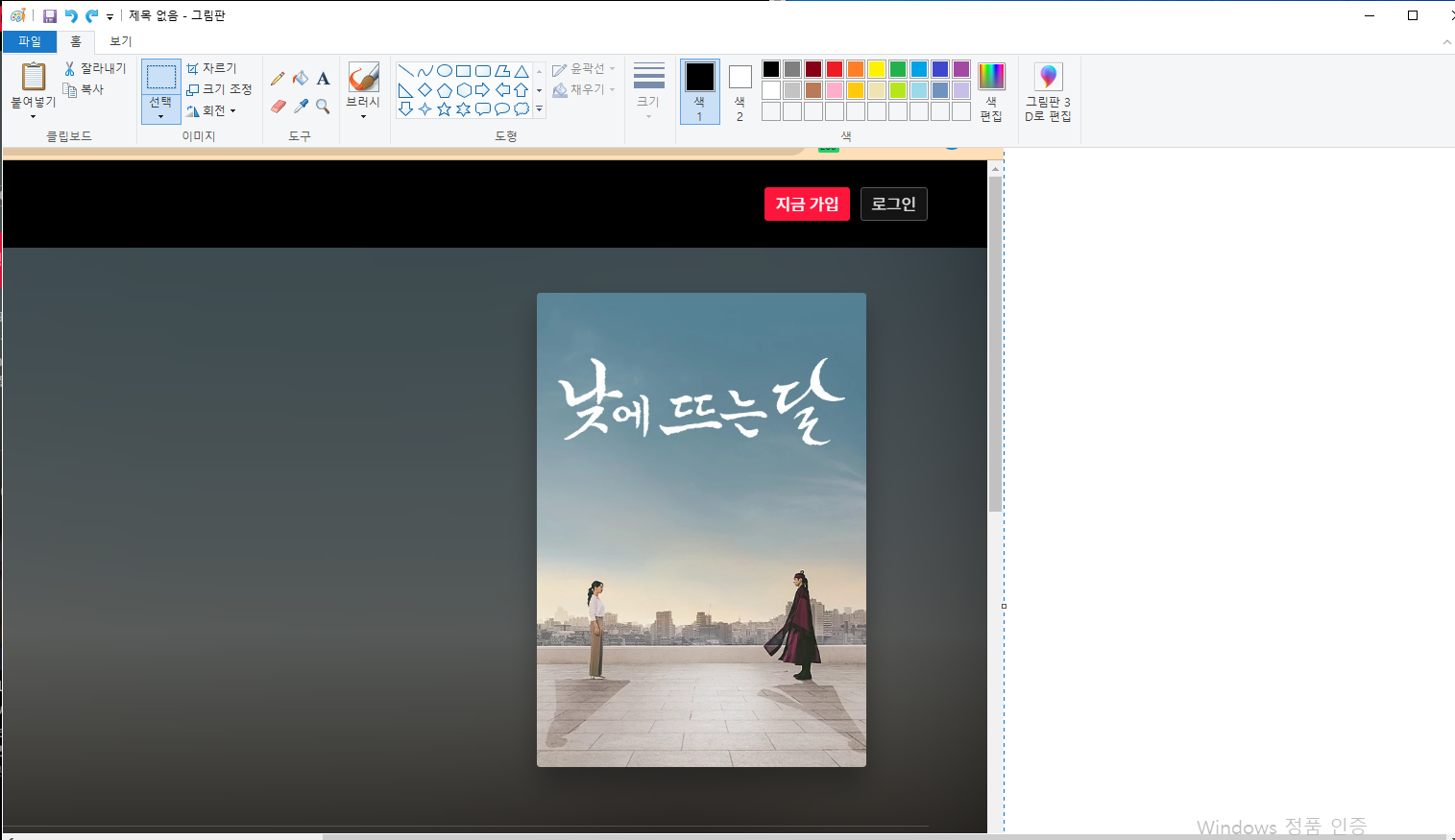This screenshot has height=840, width=1455.
Task: Choose the Up arrow shape
Action: [521, 90]
